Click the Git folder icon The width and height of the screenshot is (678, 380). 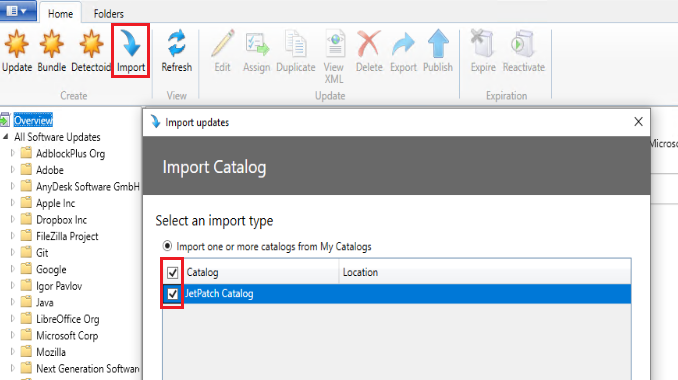[26, 252]
